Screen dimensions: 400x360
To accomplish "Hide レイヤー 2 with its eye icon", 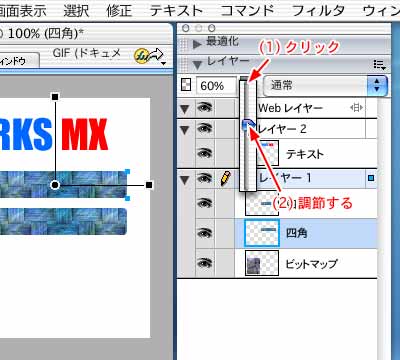I will pos(205,128).
